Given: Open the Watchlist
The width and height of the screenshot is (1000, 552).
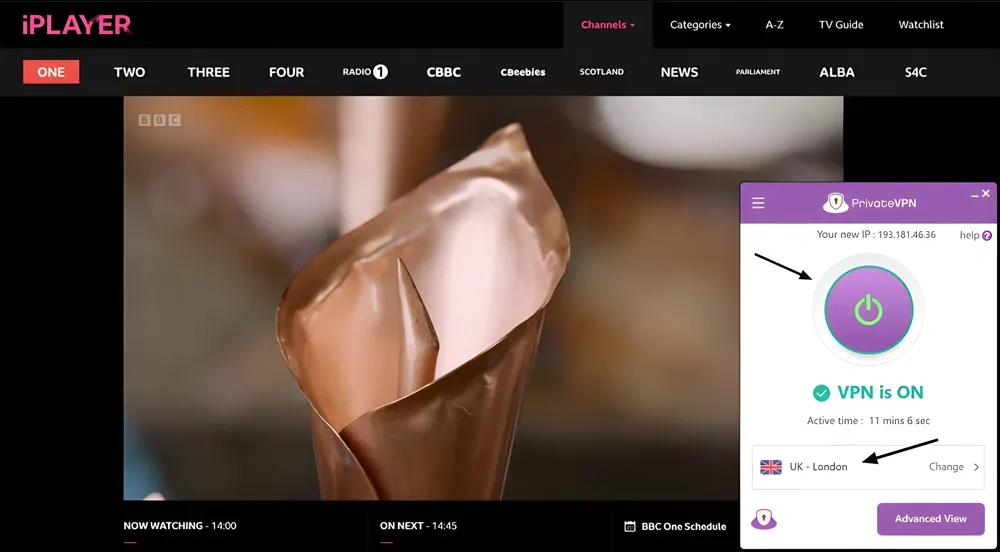Looking at the screenshot, I should click(x=921, y=25).
